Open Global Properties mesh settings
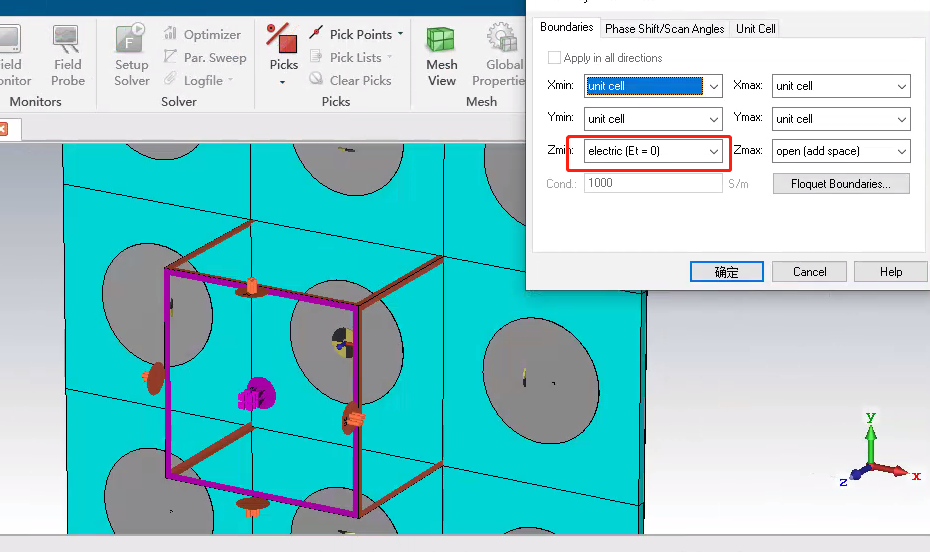This screenshot has width=930, height=552. pyautogui.click(x=499, y=56)
